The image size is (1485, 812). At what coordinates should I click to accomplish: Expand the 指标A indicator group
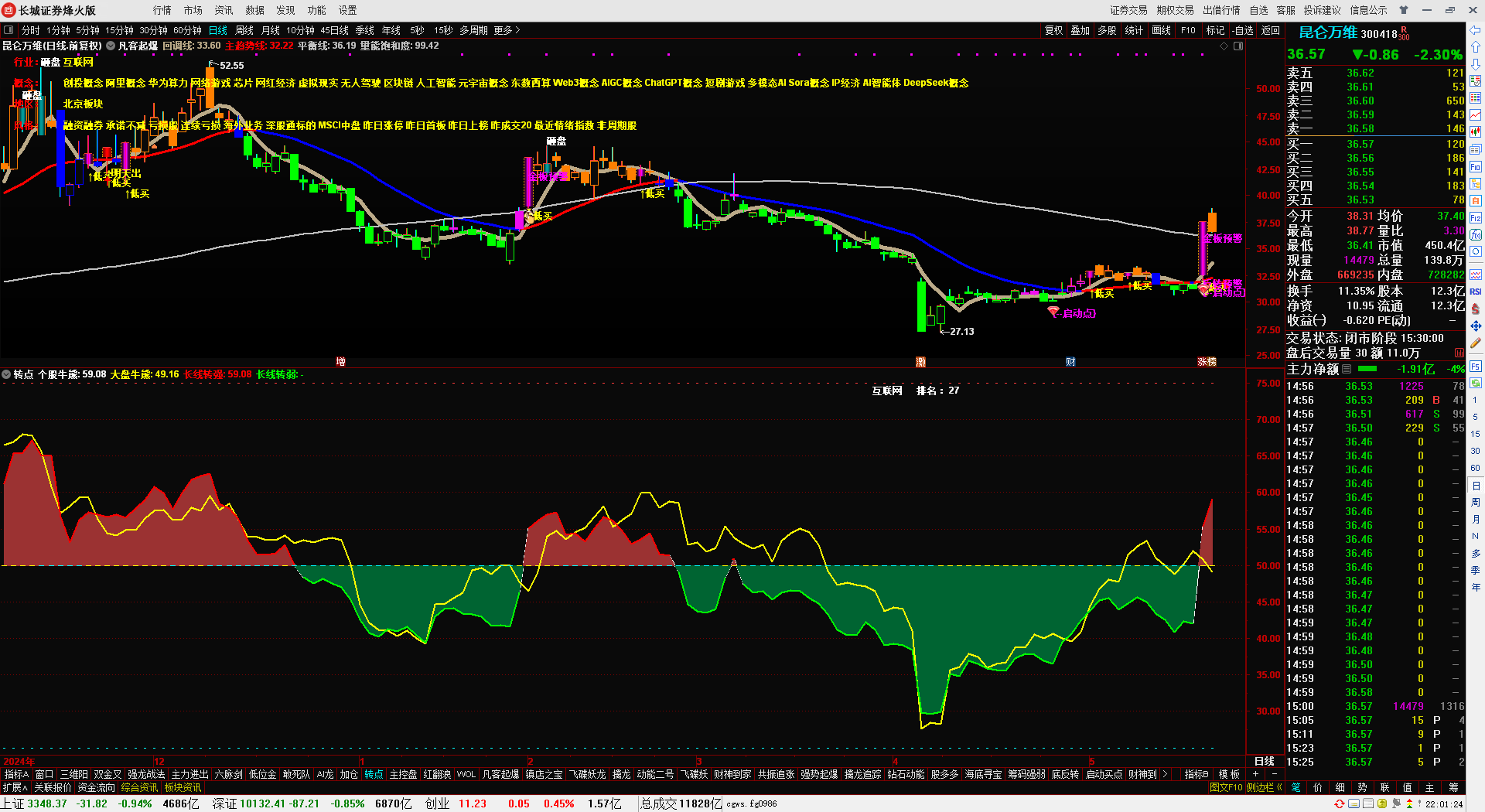pos(15,774)
